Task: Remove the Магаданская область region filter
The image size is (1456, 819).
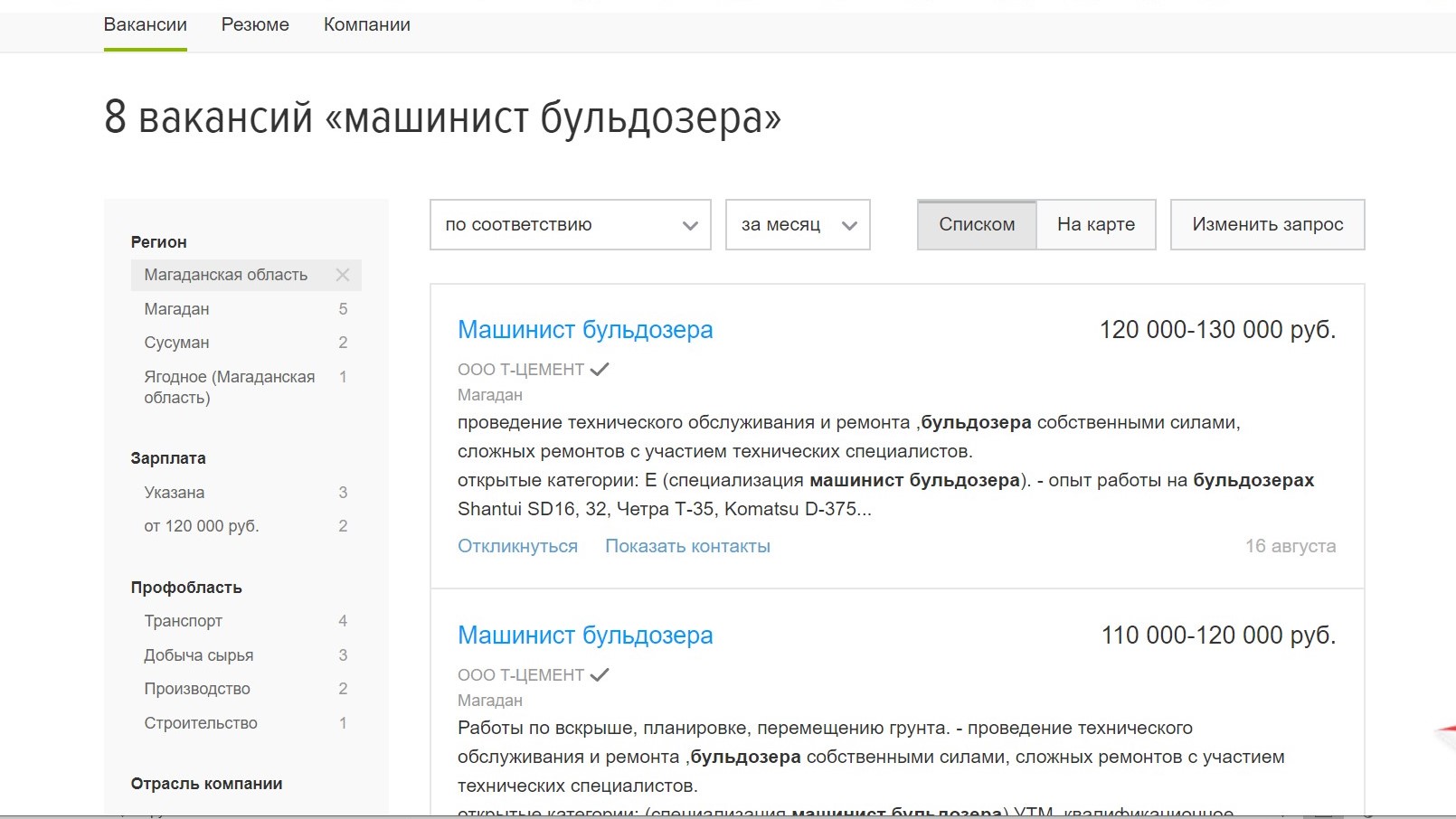Action: click(342, 275)
